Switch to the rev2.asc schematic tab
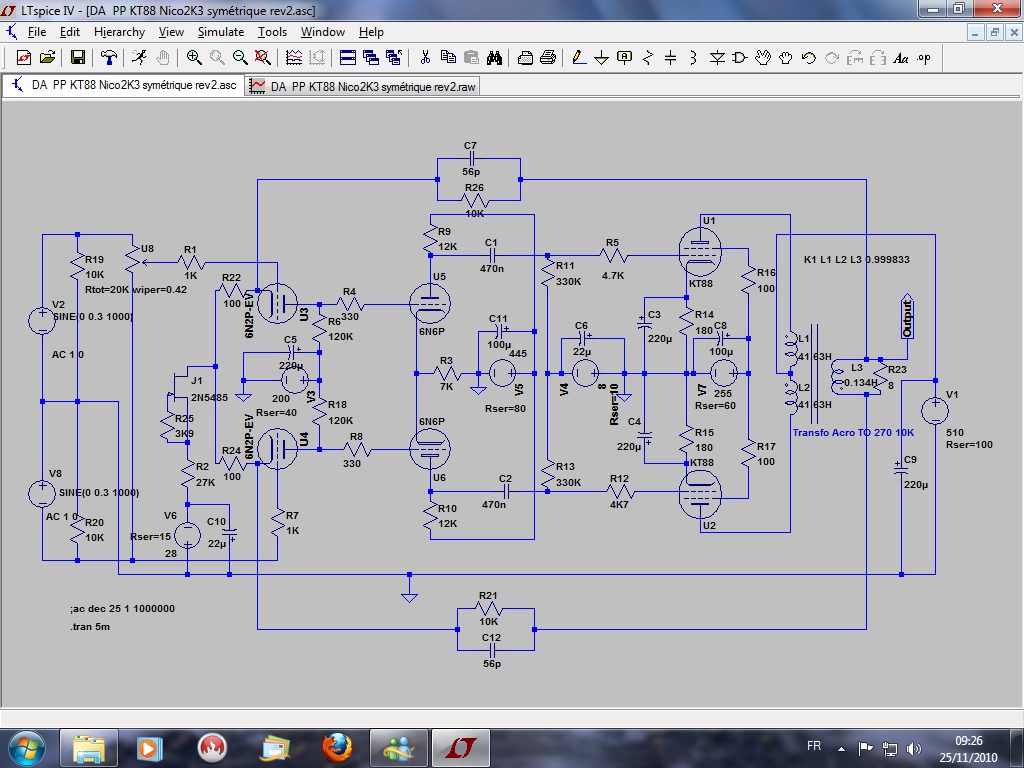This screenshot has width=1024, height=768. click(x=123, y=86)
